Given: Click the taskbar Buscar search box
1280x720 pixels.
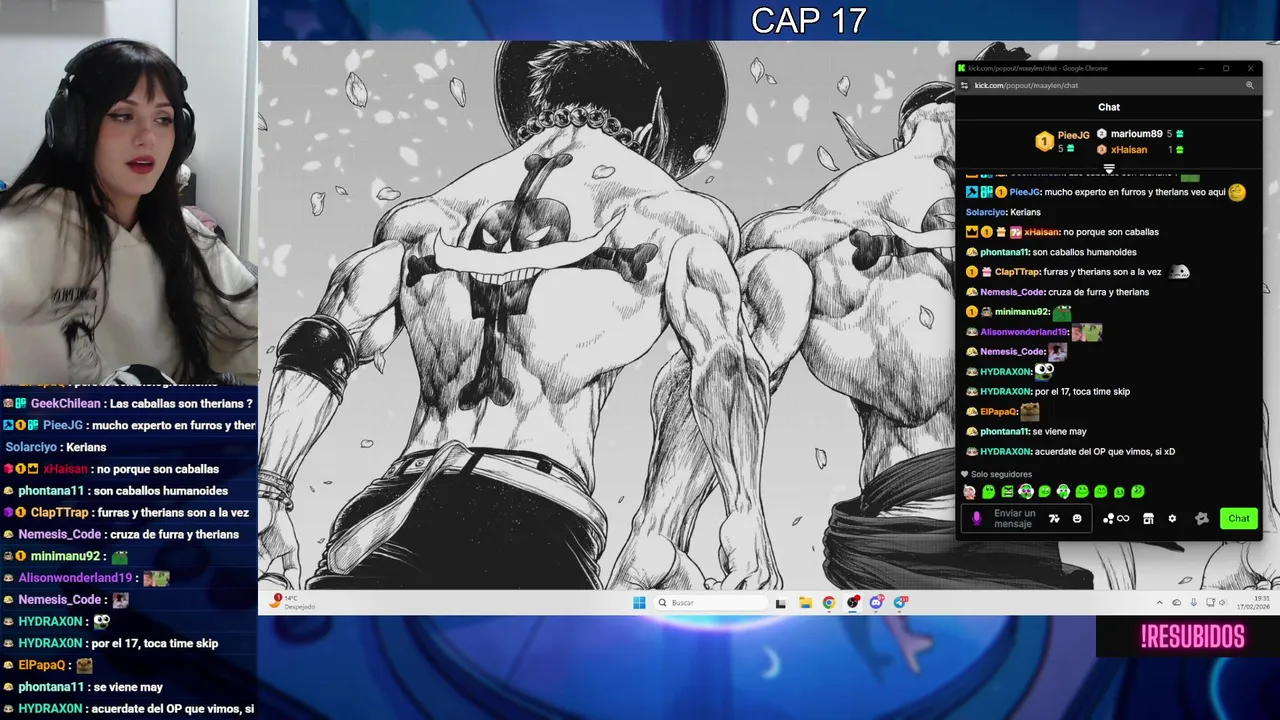Looking at the screenshot, I should pyautogui.click(x=711, y=602).
